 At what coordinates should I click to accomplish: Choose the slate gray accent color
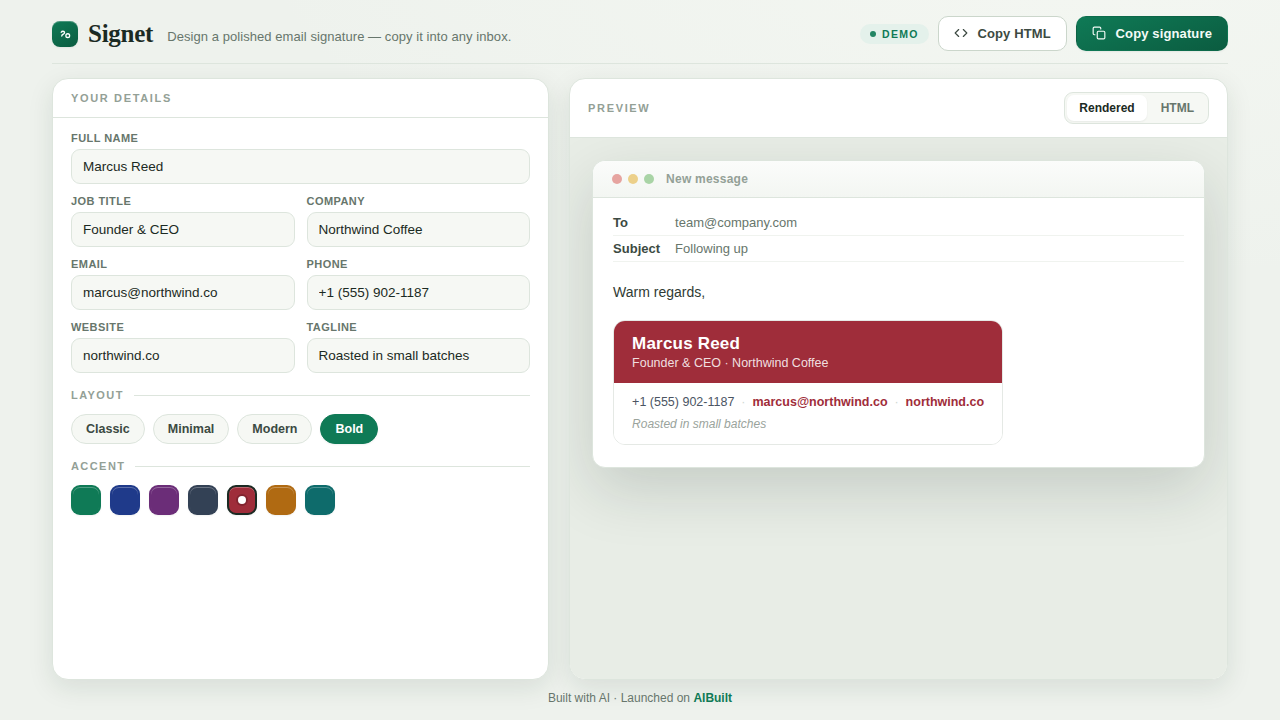pyautogui.click(x=203, y=500)
